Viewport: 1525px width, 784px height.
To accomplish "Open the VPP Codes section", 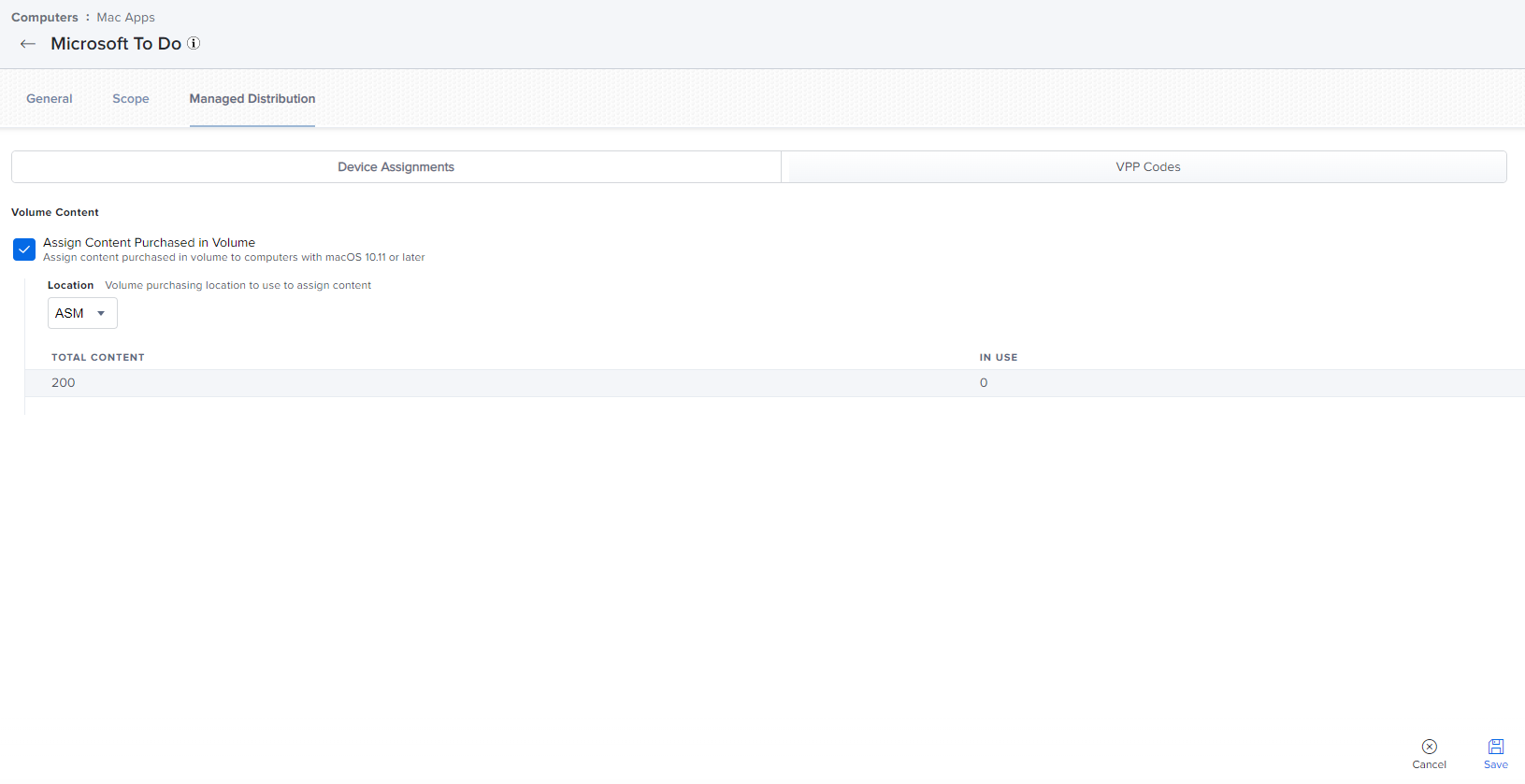I will [x=1147, y=166].
